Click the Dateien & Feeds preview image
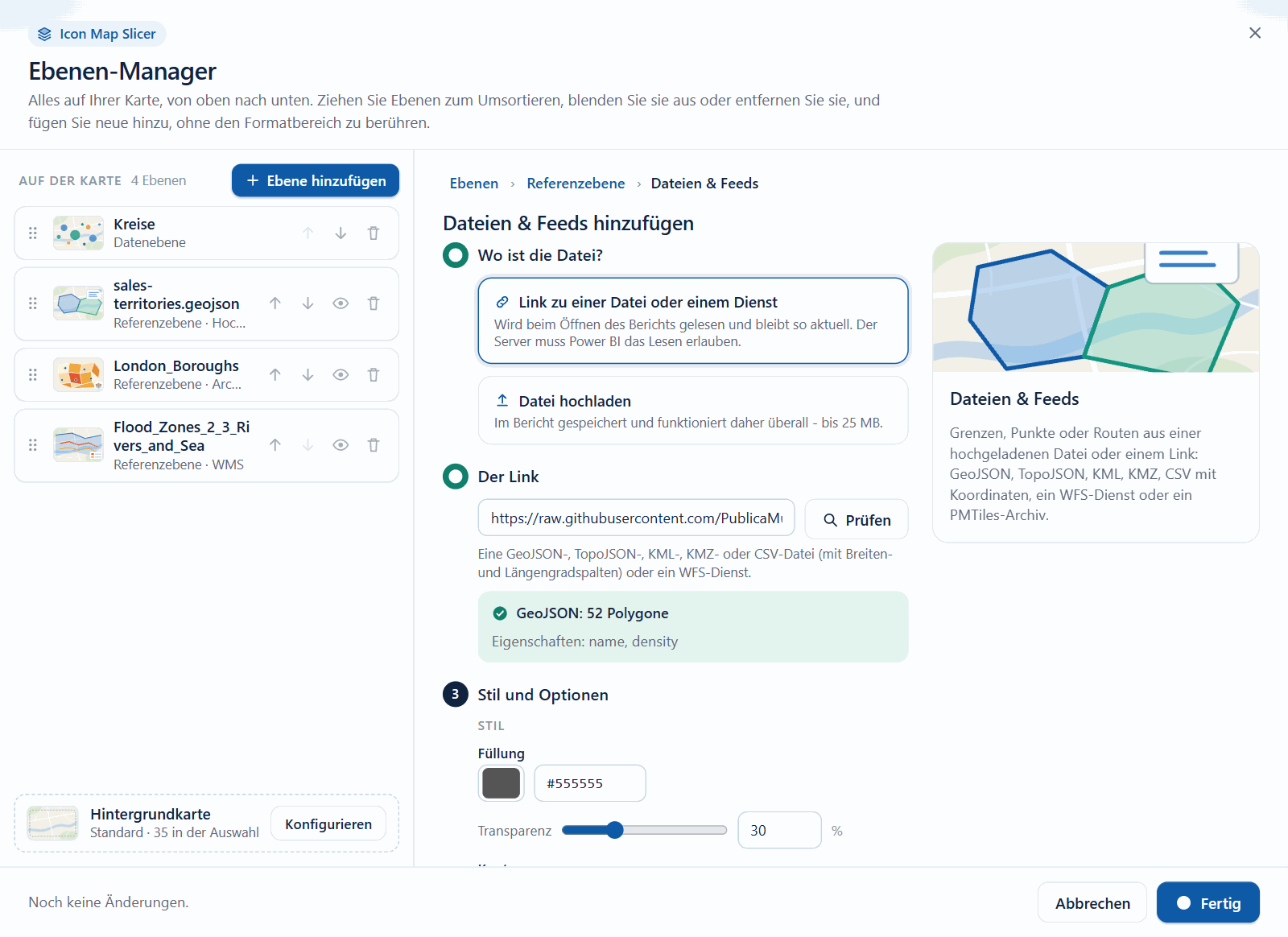The width and height of the screenshot is (1288, 937). pyautogui.click(x=1096, y=308)
